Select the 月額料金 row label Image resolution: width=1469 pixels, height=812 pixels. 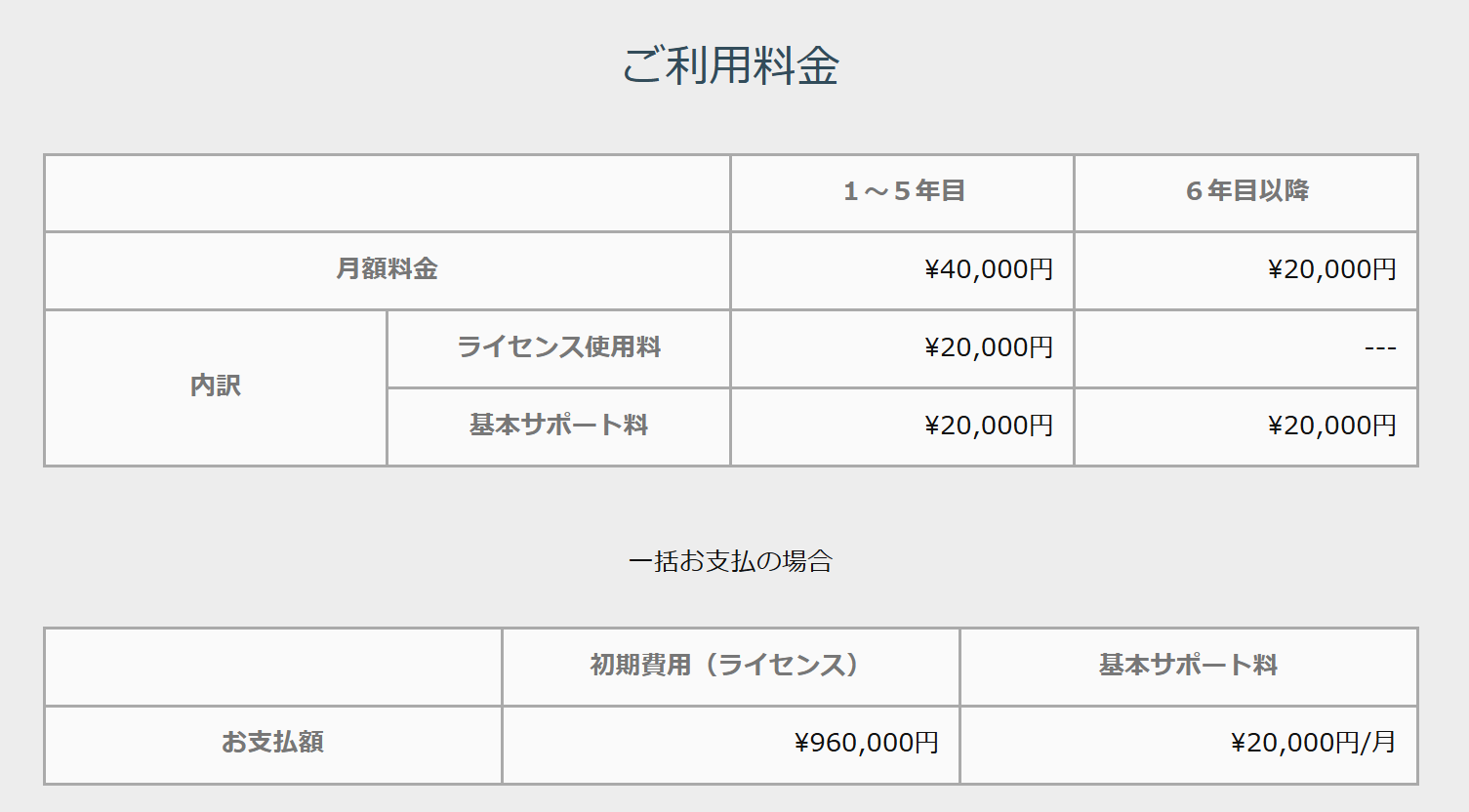click(x=387, y=269)
